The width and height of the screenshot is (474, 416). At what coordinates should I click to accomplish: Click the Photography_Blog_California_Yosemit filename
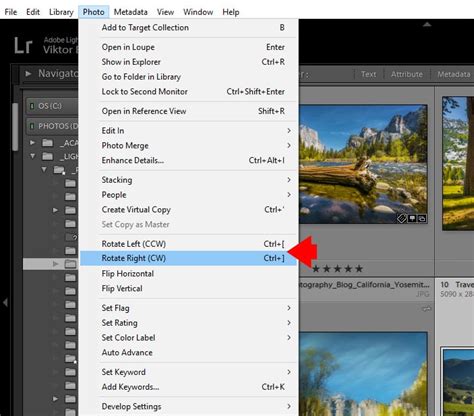pos(364,285)
